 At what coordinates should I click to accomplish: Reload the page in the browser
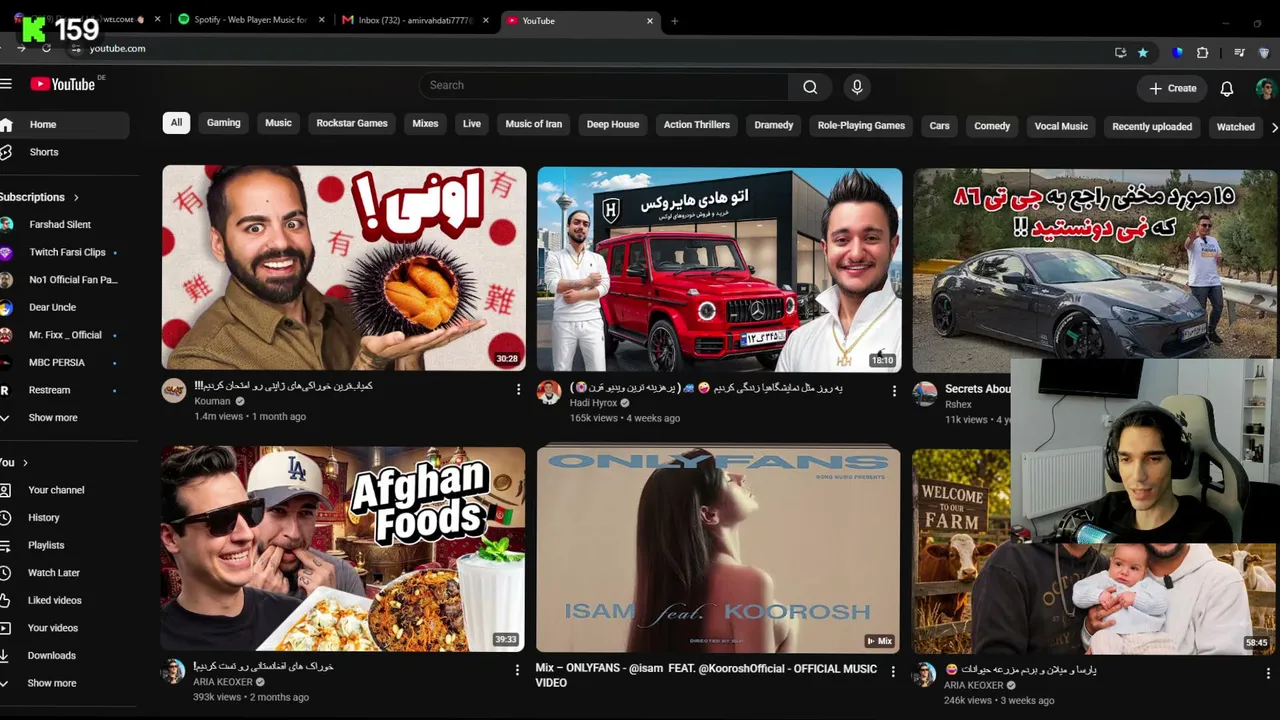pos(46,48)
